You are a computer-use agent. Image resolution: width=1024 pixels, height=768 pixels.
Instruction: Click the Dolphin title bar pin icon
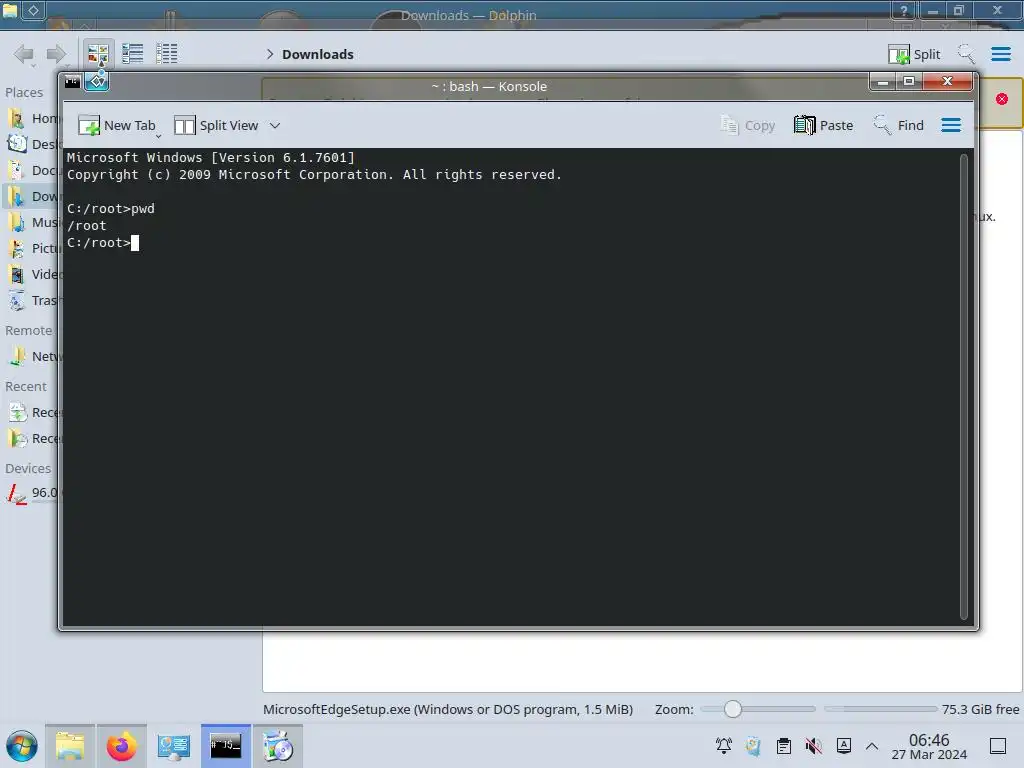33,10
